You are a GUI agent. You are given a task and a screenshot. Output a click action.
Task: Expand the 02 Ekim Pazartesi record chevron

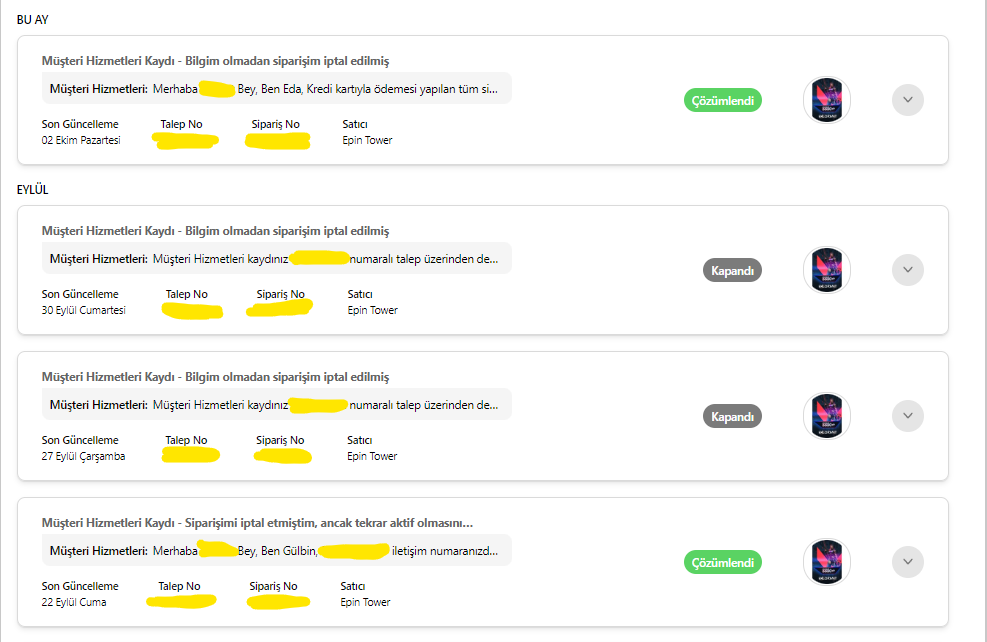(907, 100)
